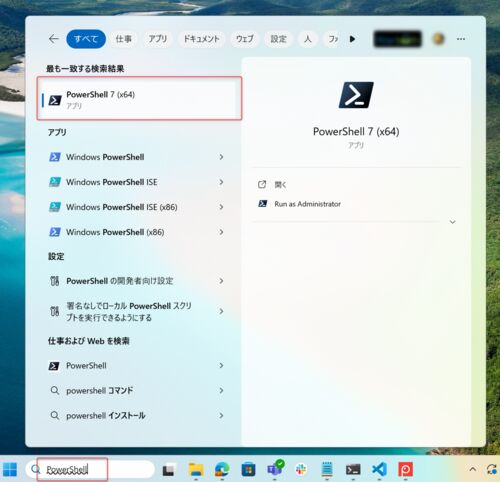The image size is (500, 482).
Task: Expand Windows PowerShell ISE options chevron
Action: [x=221, y=182]
